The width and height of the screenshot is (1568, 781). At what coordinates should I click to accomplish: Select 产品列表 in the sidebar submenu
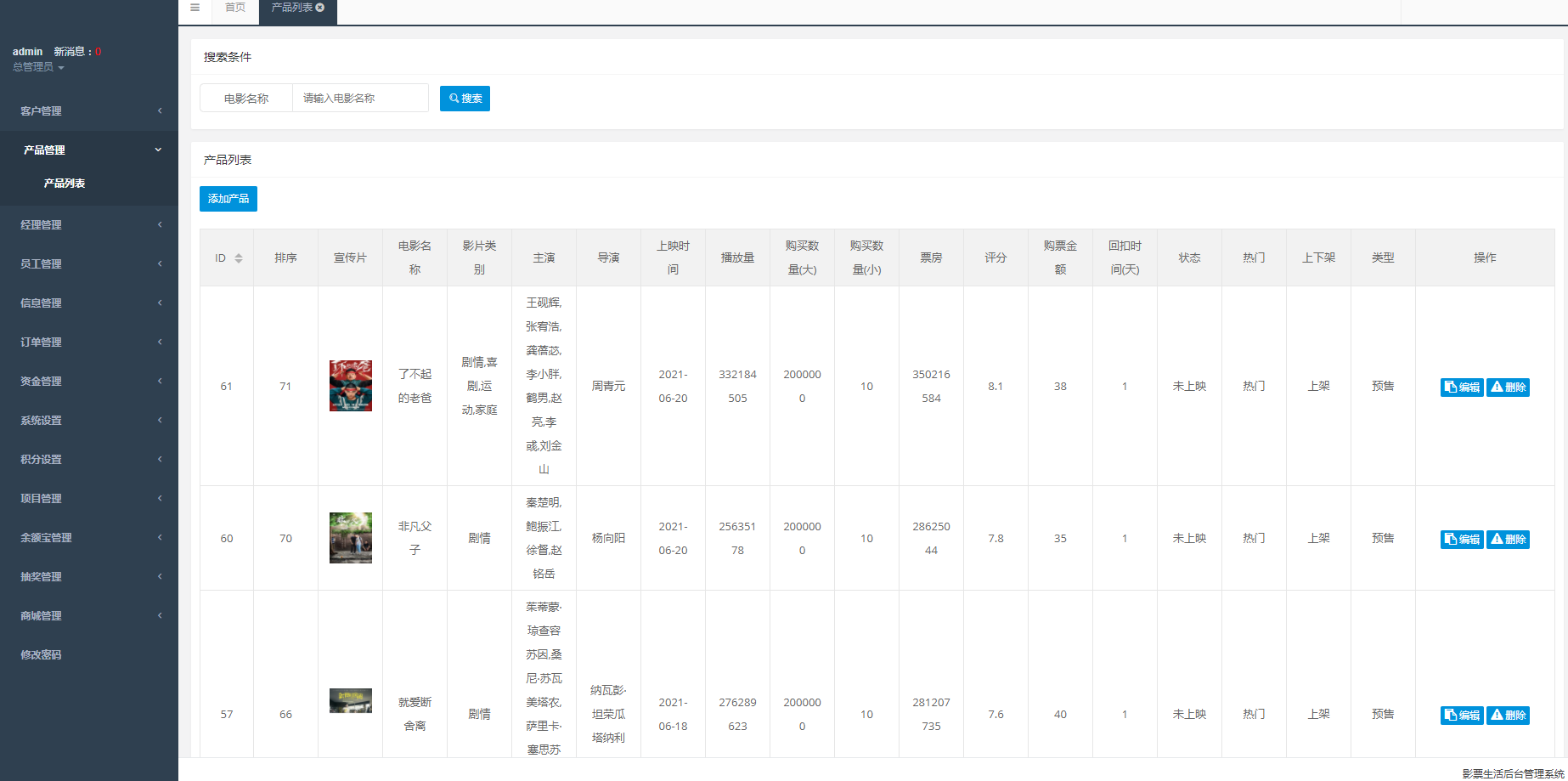65,184
